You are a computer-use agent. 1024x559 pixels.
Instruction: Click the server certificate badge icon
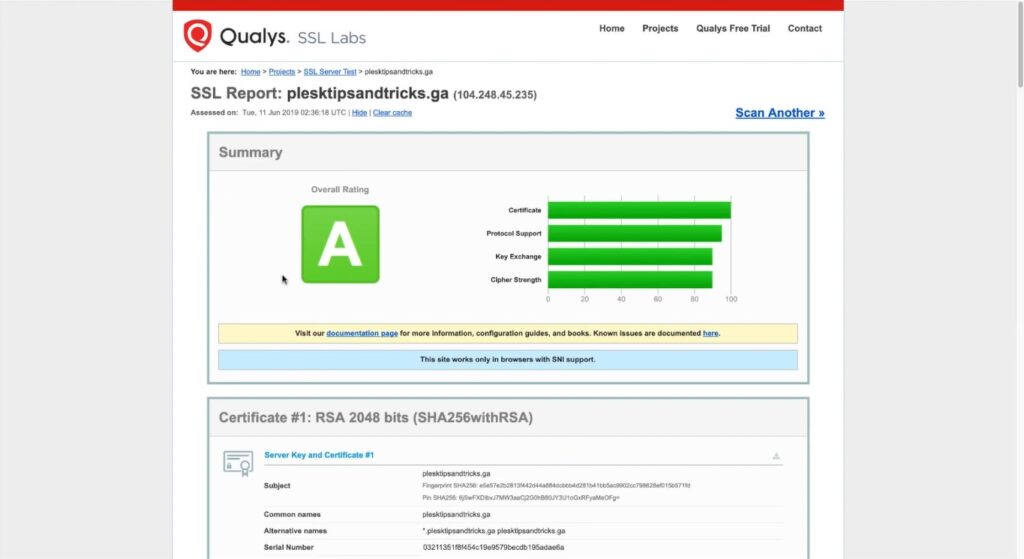[x=238, y=463]
